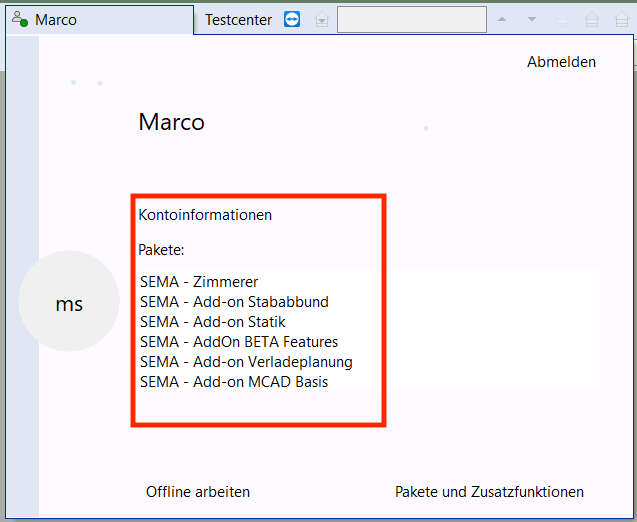Click Offline arbeiten

click(x=198, y=492)
